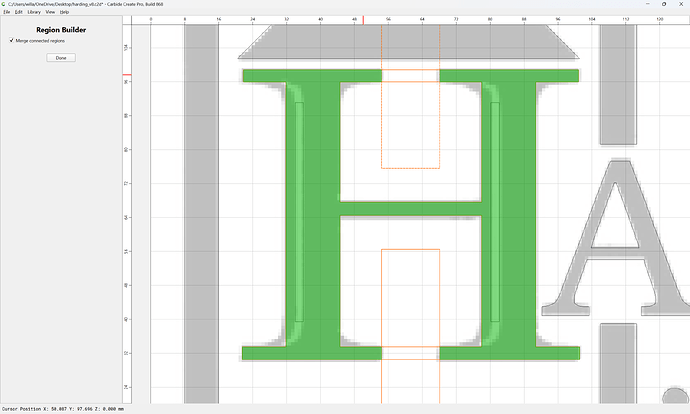Select the green H crossbar region
Image resolution: width=690 pixels, height=414 pixels.
410,209
